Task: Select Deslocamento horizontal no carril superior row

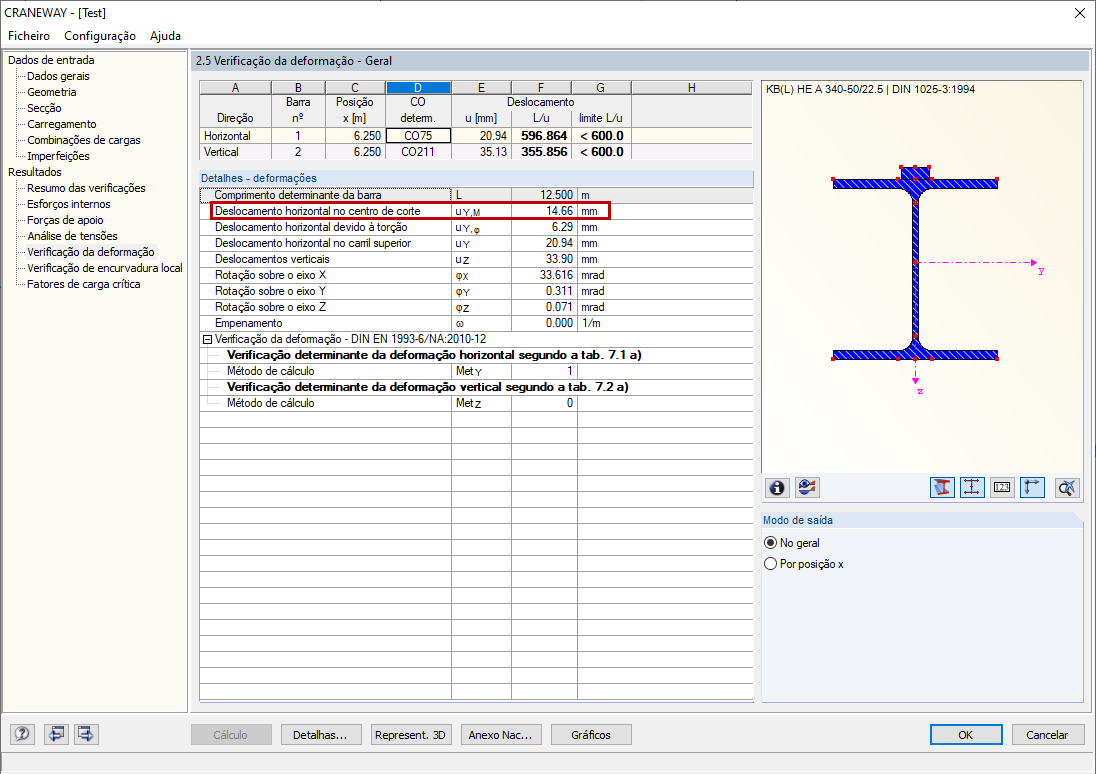Action: coord(476,243)
